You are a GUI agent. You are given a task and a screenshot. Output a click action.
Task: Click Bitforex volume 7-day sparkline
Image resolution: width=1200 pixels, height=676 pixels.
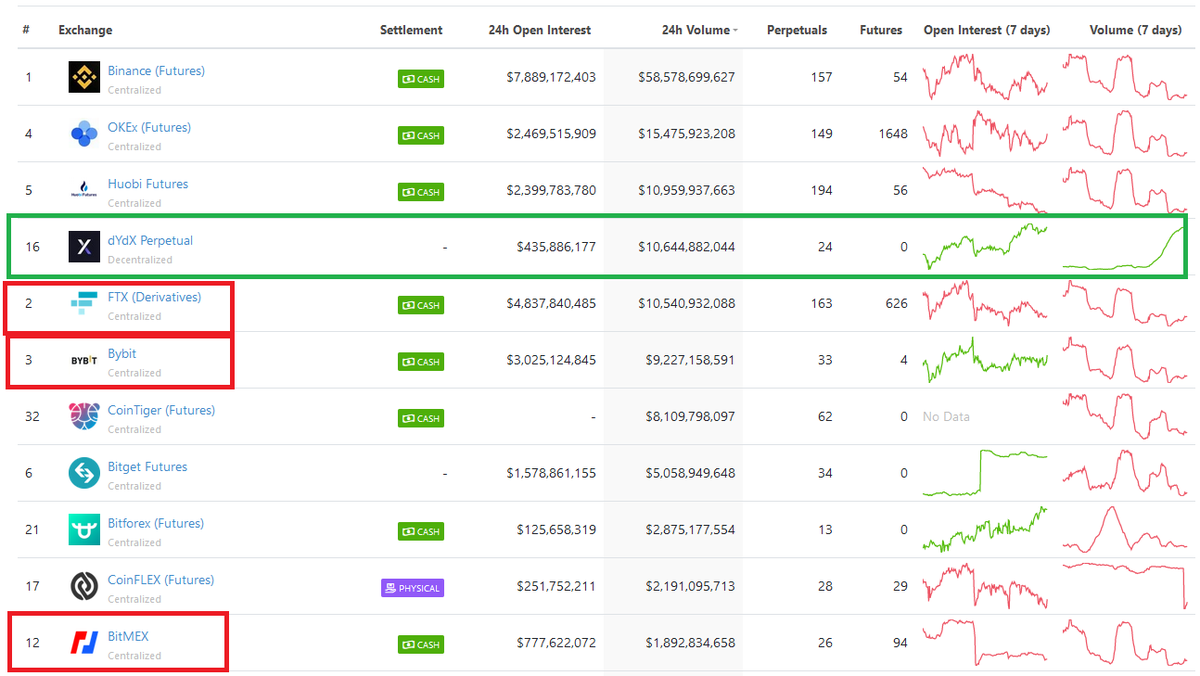click(x=1124, y=530)
